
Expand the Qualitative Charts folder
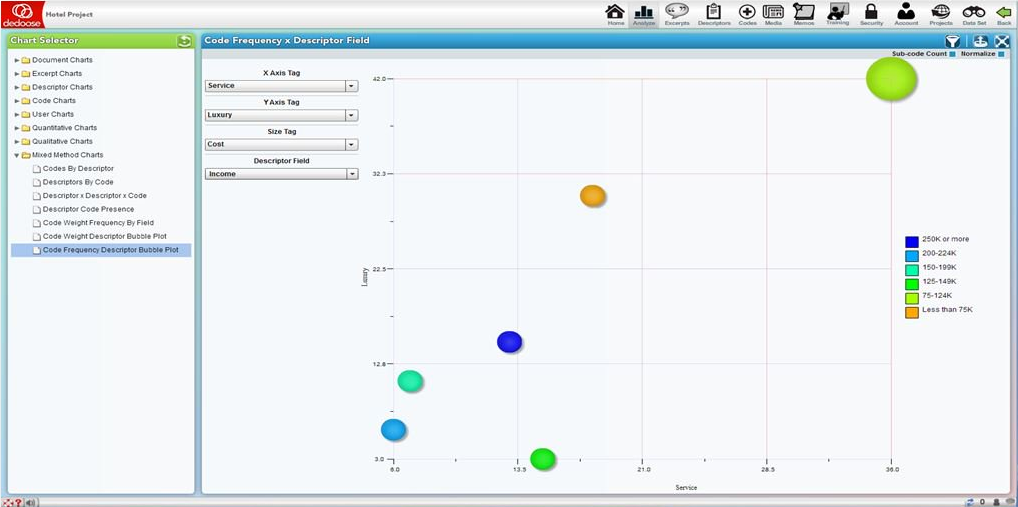click(18, 142)
